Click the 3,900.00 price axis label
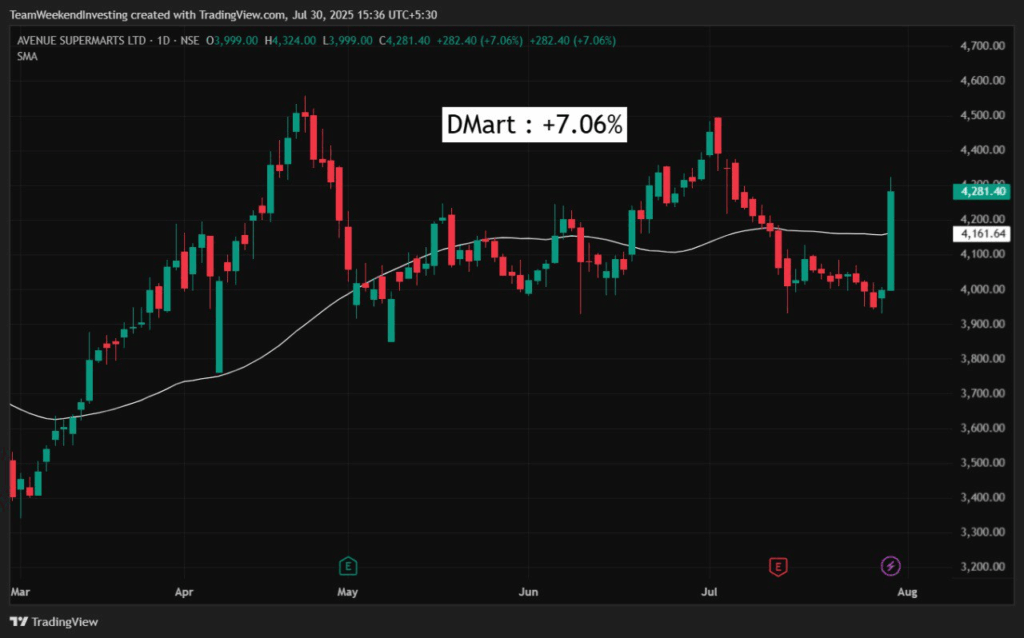The width and height of the screenshot is (1024, 638). [x=982, y=324]
